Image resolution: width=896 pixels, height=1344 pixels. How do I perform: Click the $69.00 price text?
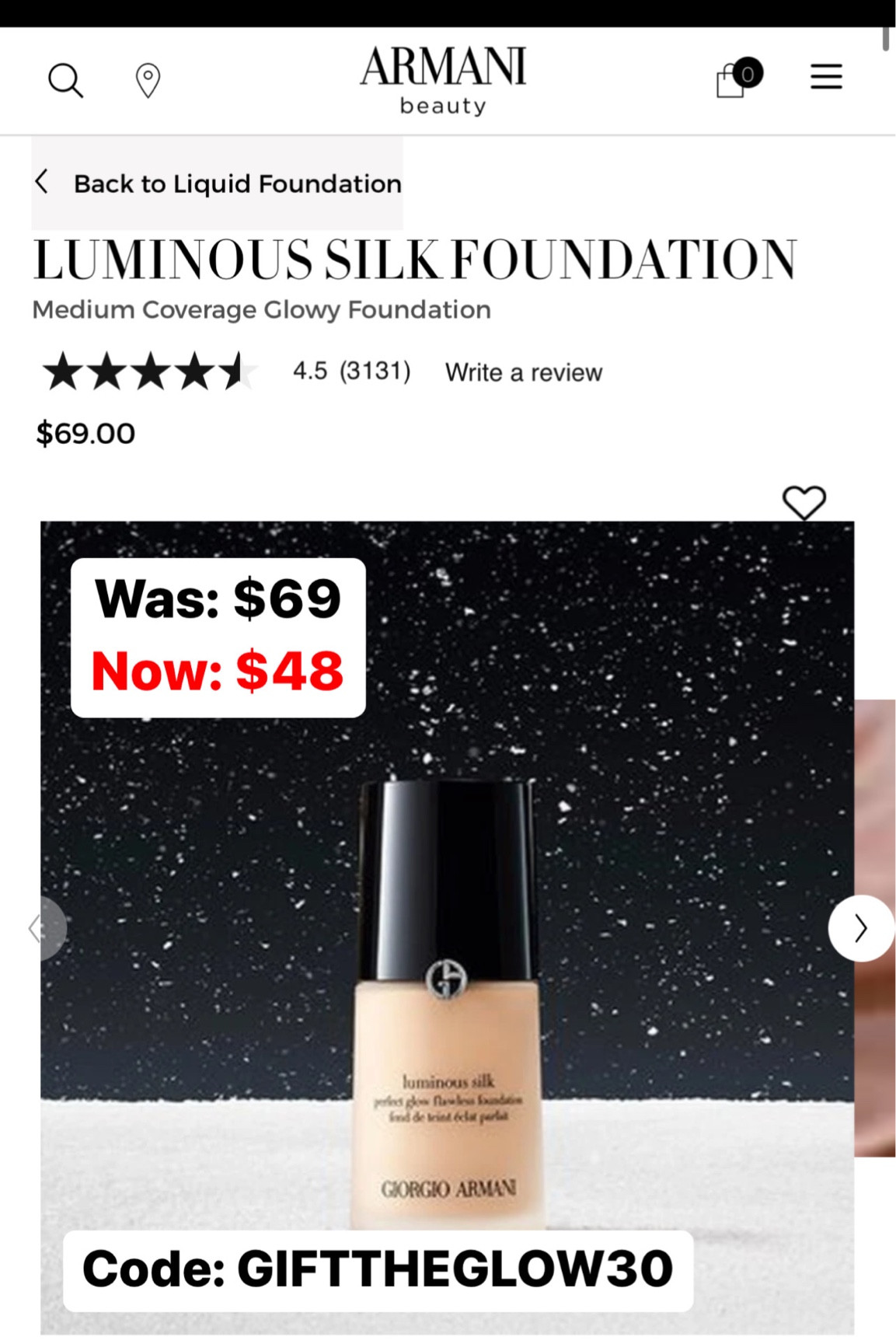coord(85,433)
